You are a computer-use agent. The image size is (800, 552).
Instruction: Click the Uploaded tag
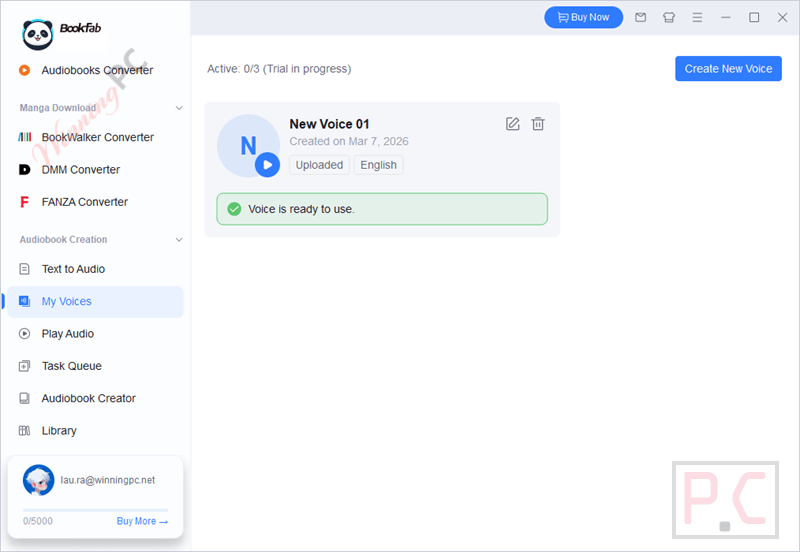click(x=319, y=165)
